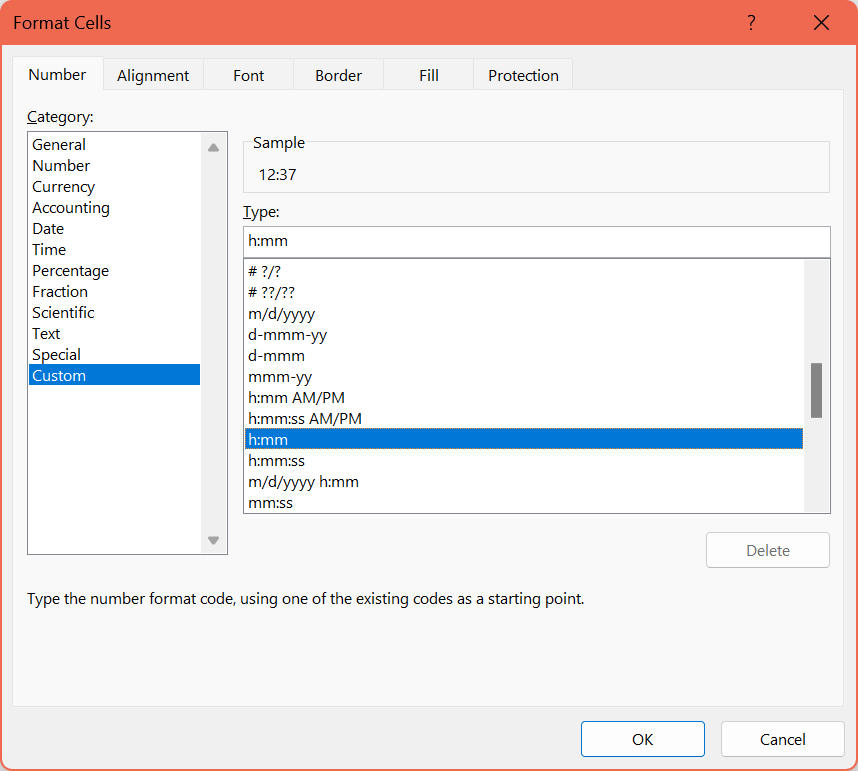
Task: Click inside the Type input field
Action: point(536,242)
